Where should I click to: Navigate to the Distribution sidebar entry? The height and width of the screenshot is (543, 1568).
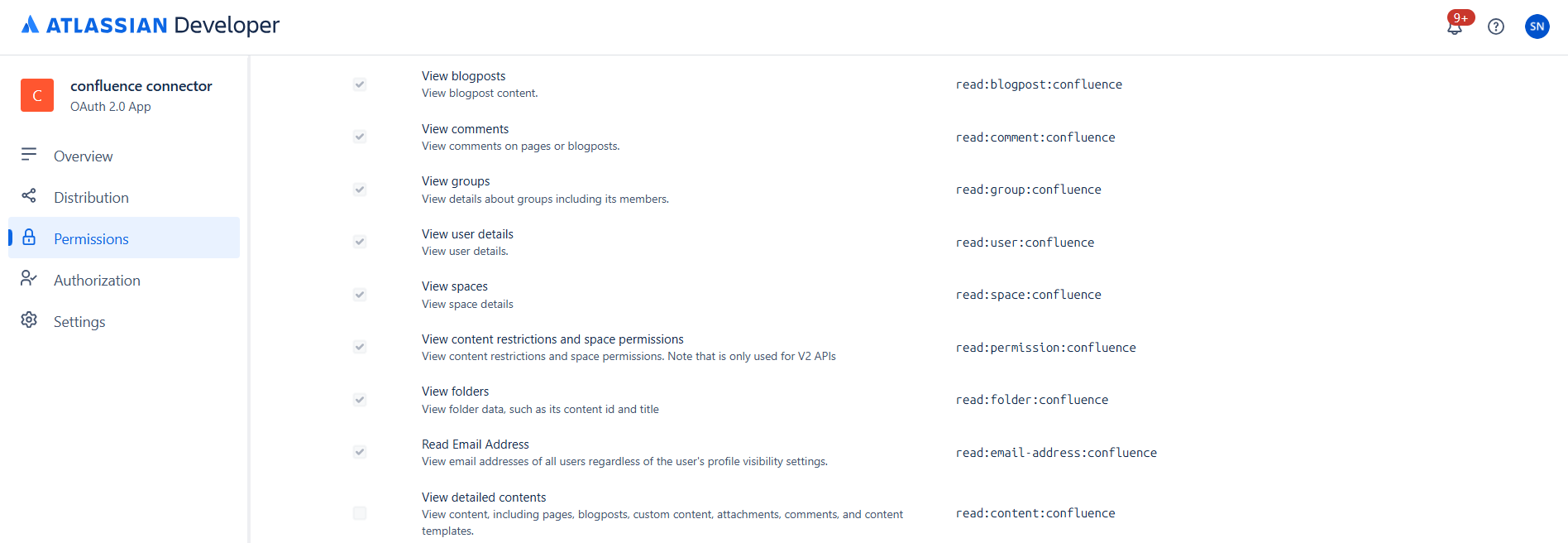pyautogui.click(x=91, y=196)
